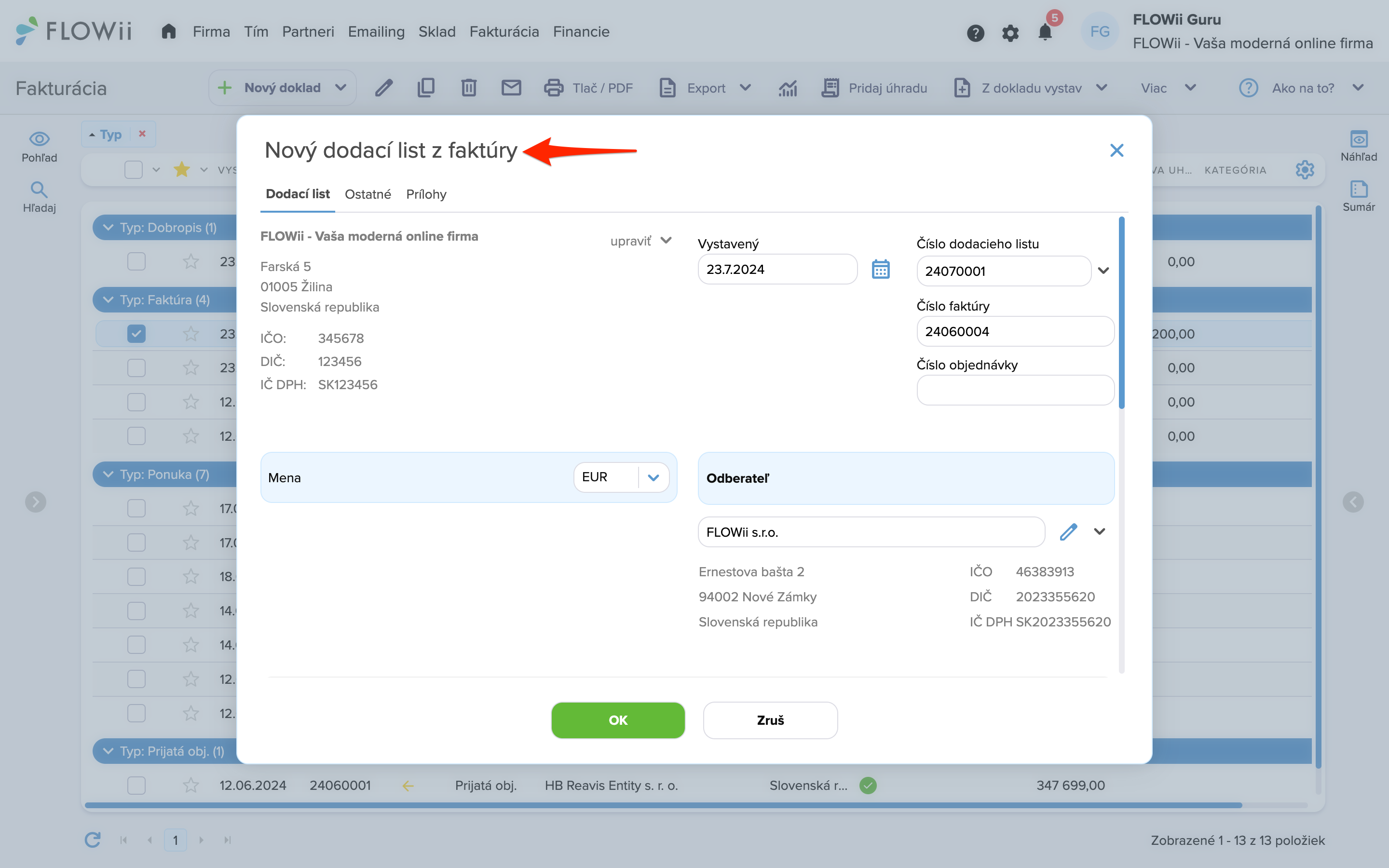Collapse the Typ: Ponuka (7) group
Screen dimensions: 1389x868
[108, 474]
